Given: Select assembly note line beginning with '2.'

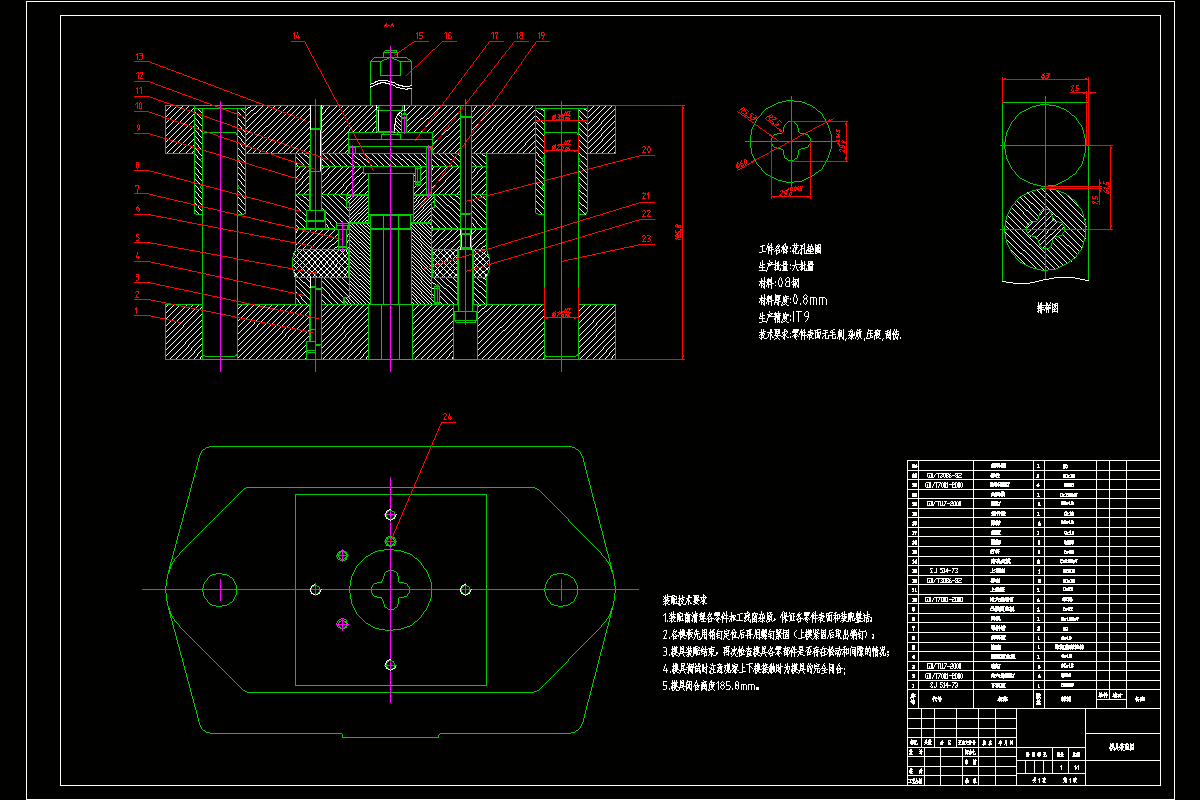Looking at the screenshot, I should (769, 635).
